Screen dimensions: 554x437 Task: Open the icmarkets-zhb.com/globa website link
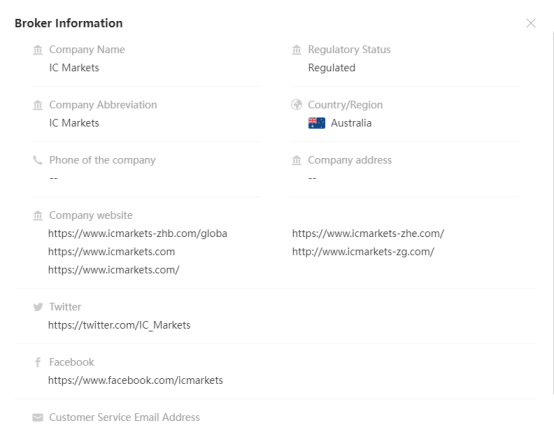pos(138,233)
